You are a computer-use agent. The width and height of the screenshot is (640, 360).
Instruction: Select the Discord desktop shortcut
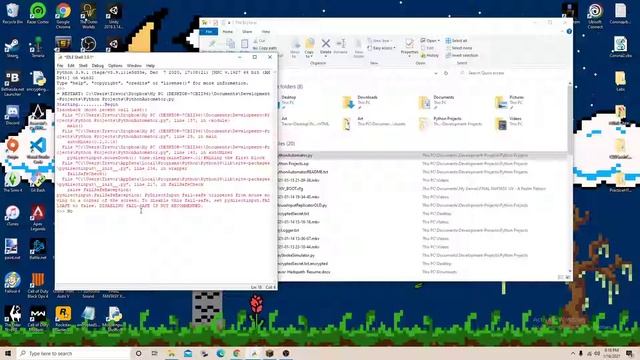tap(12, 115)
